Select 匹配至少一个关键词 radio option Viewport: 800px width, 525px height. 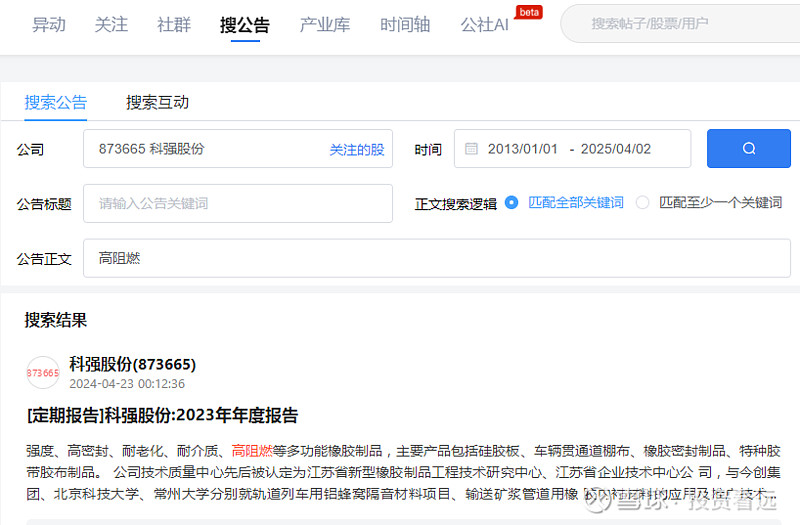(x=642, y=203)
